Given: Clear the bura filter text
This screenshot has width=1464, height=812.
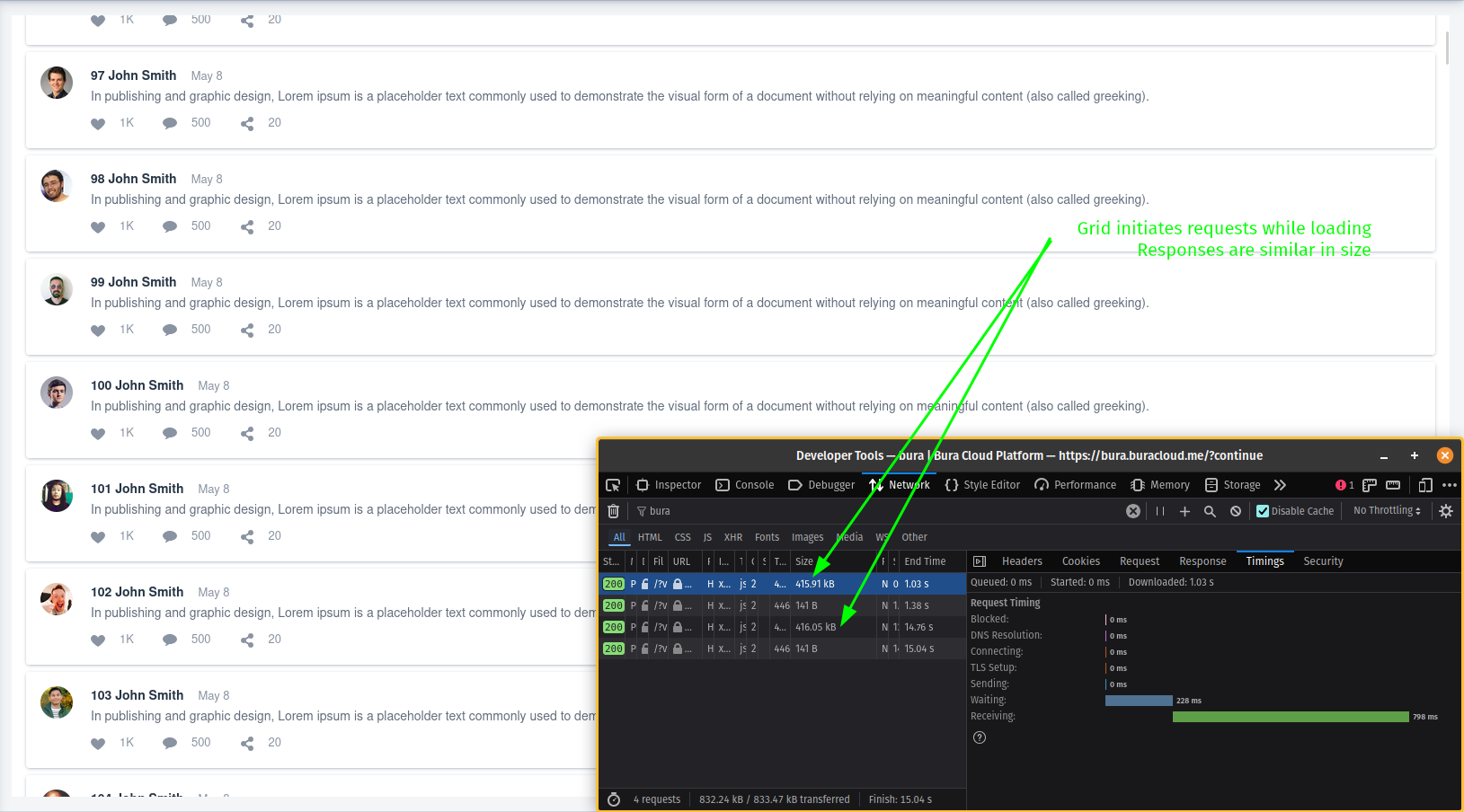Looking at the screenshot, I should coord(1133,511).
